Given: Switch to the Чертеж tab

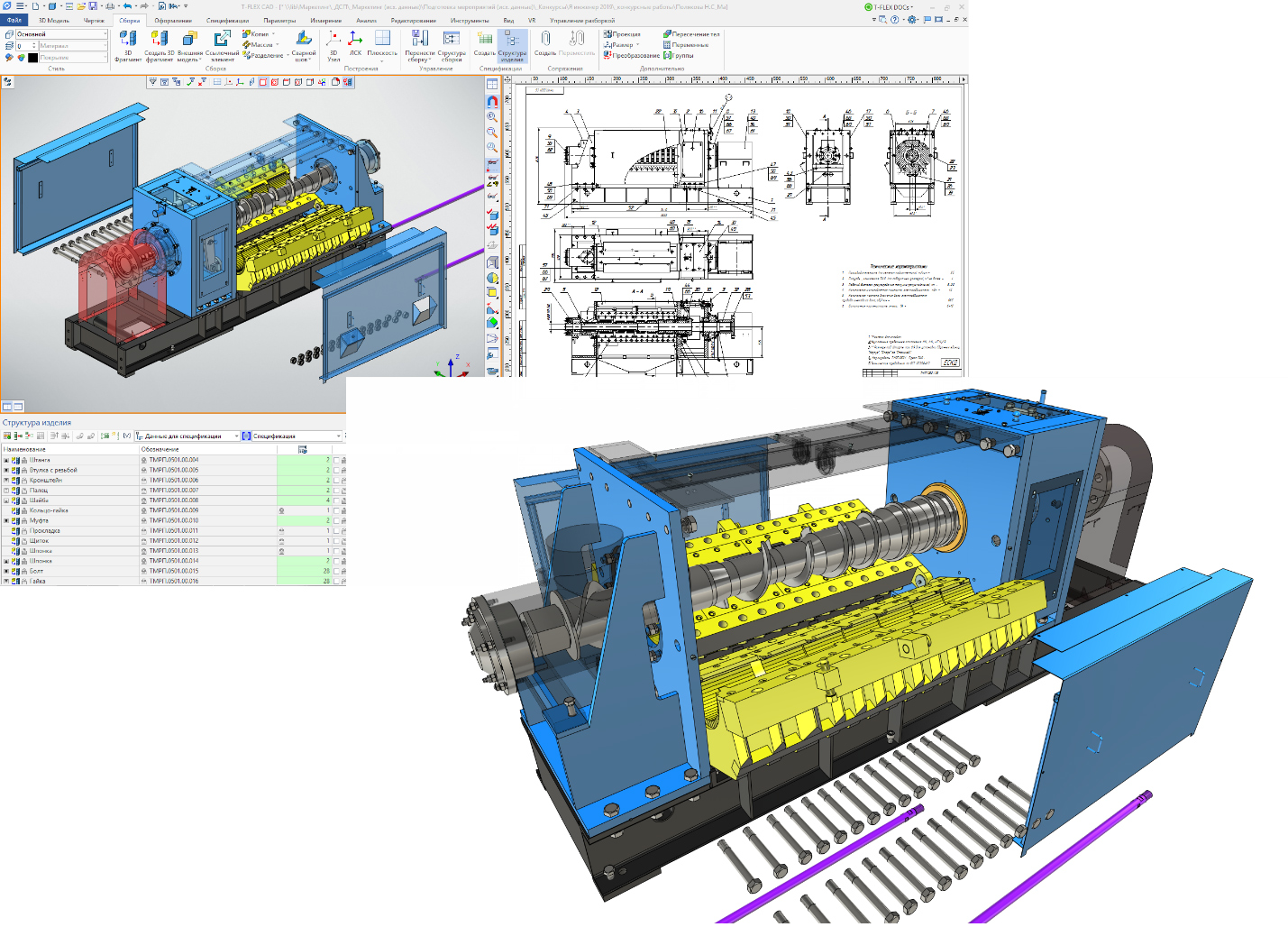Looking at the screenshot, I should (94, 20).
